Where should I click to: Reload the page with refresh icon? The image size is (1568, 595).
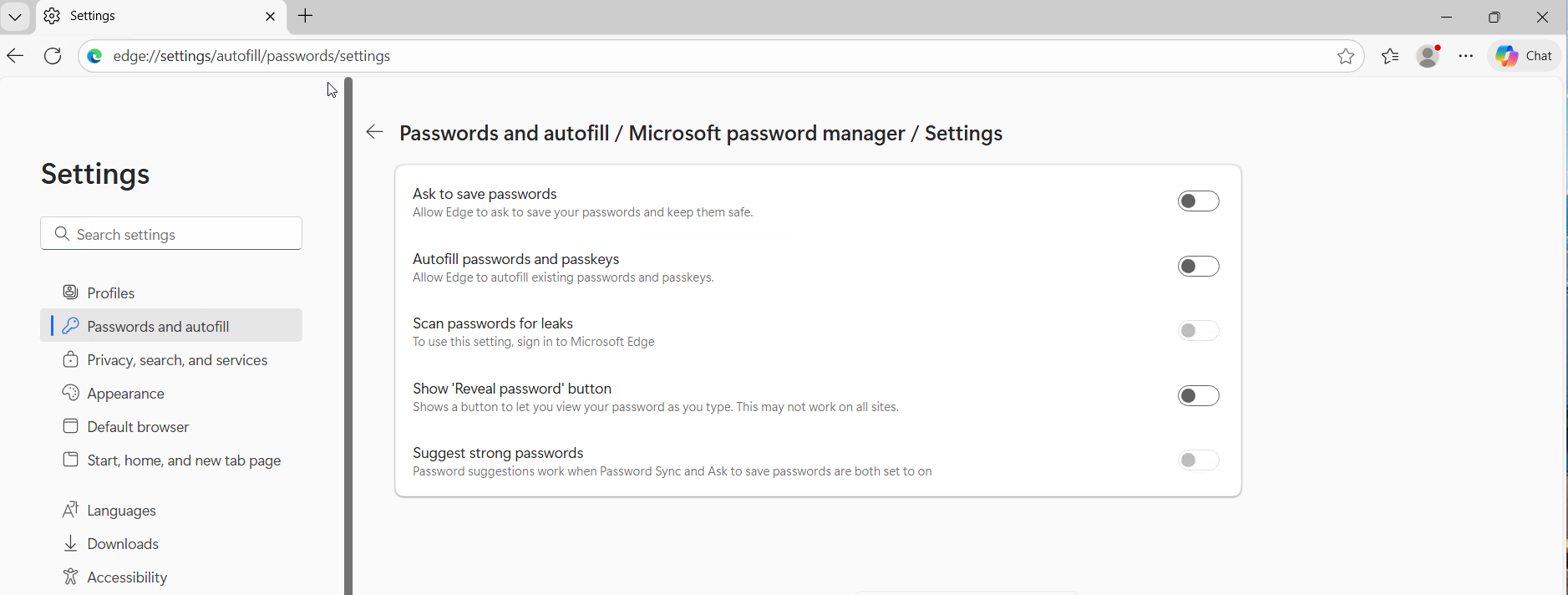(53, 56)
